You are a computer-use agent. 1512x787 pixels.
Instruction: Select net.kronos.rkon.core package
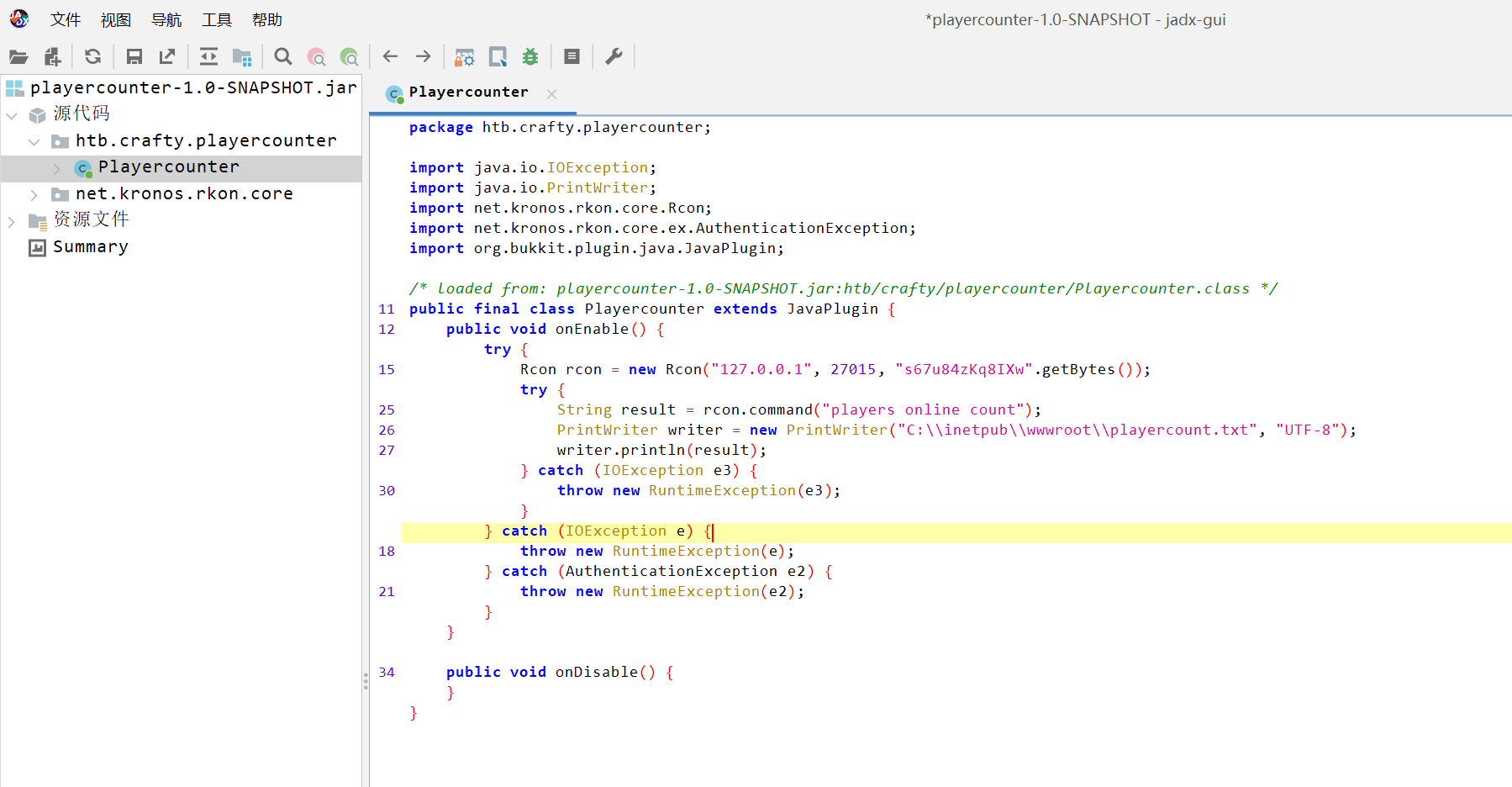click(x=184, y=193)
